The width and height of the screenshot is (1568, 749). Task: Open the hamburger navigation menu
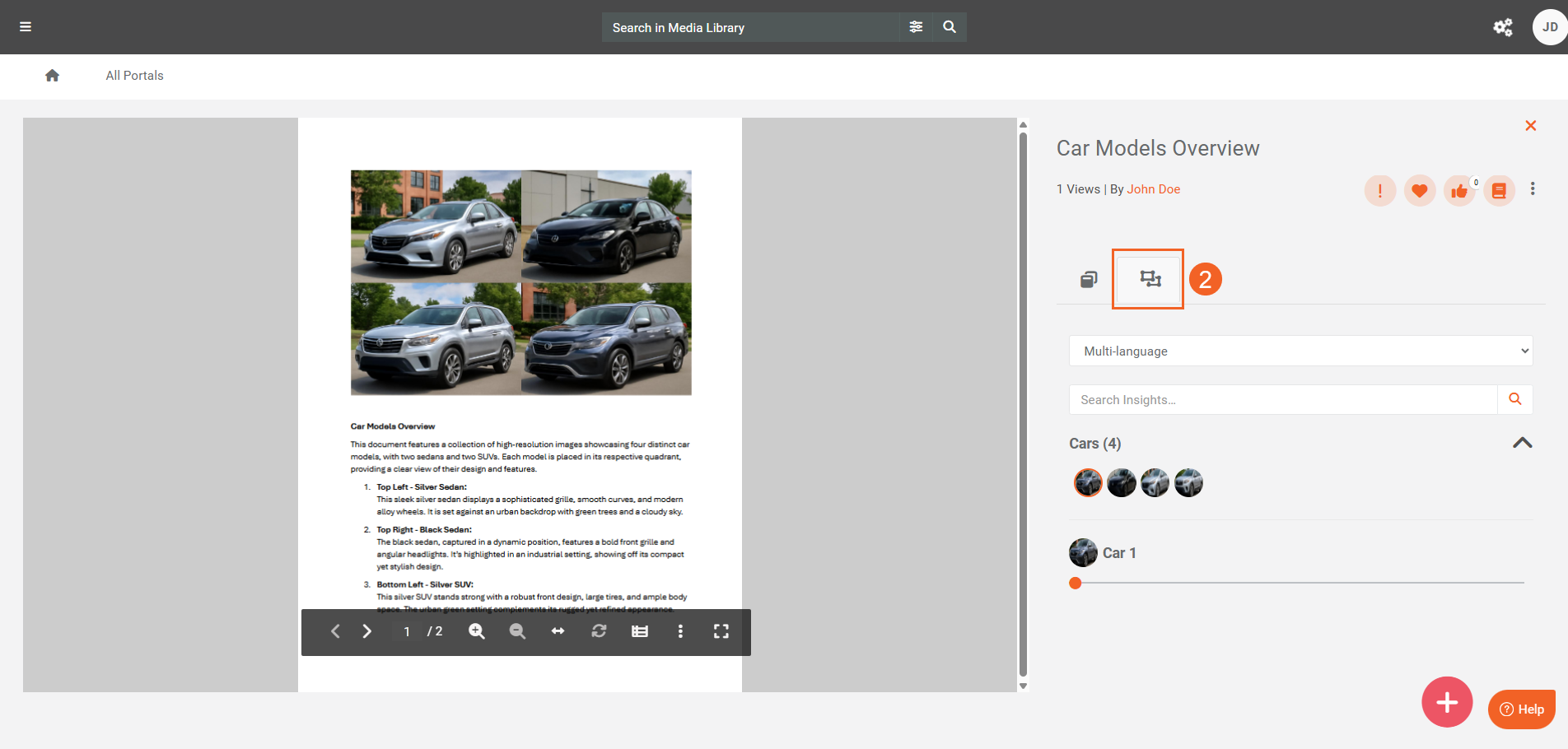click(x=26, y=27)
